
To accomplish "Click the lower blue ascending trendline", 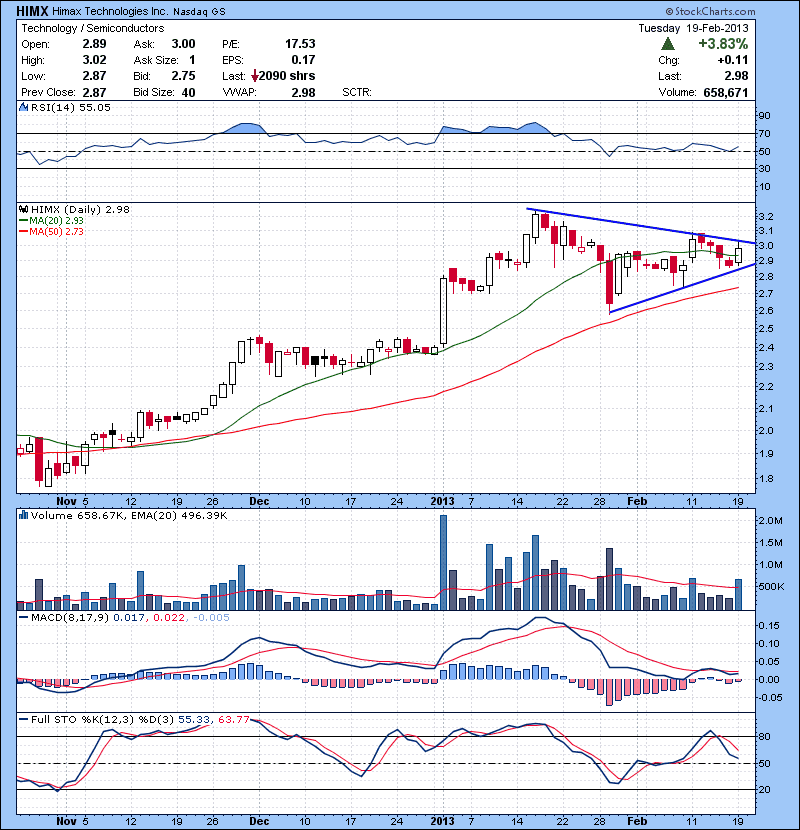I will 683,288.
